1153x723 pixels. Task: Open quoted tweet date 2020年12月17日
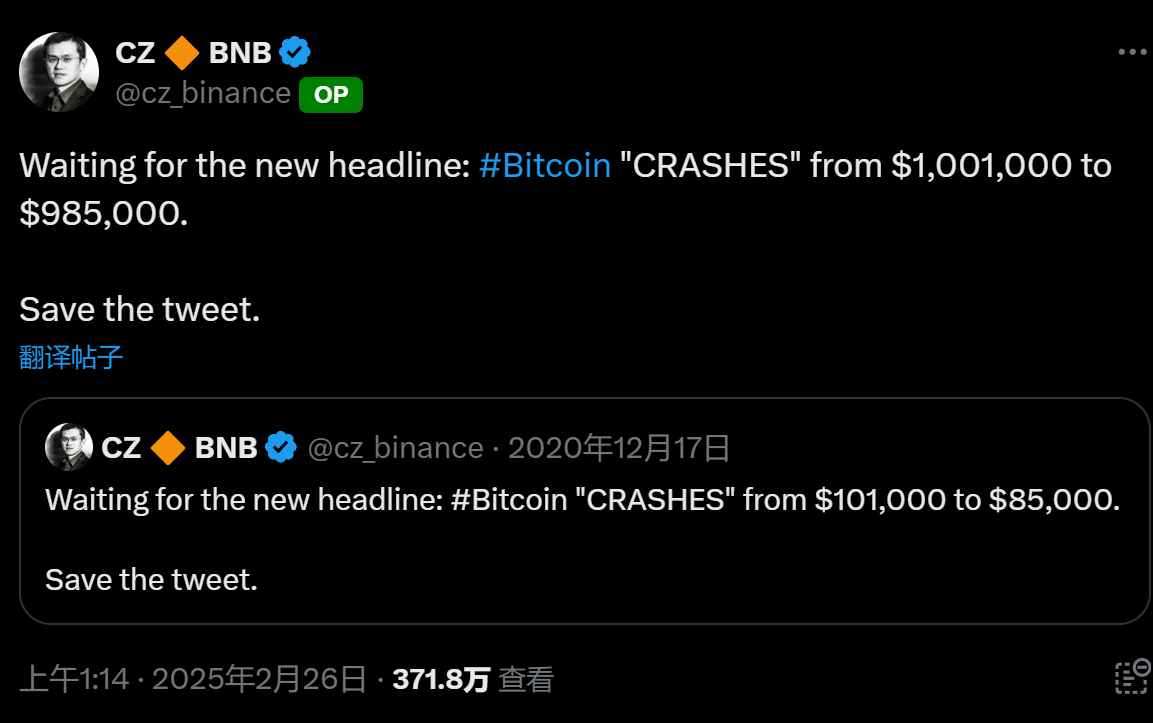[x=619, y=447]
